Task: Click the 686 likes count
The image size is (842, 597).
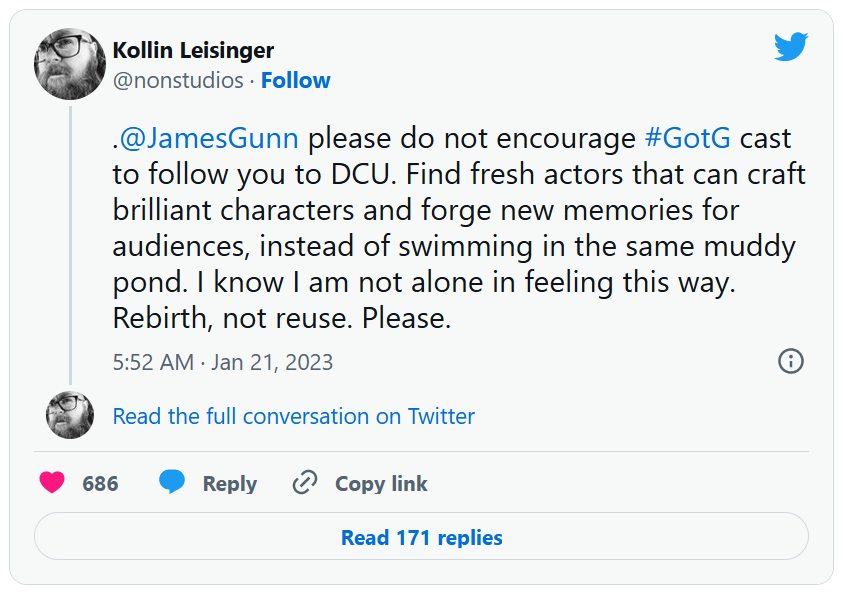Action: point(100,484)
